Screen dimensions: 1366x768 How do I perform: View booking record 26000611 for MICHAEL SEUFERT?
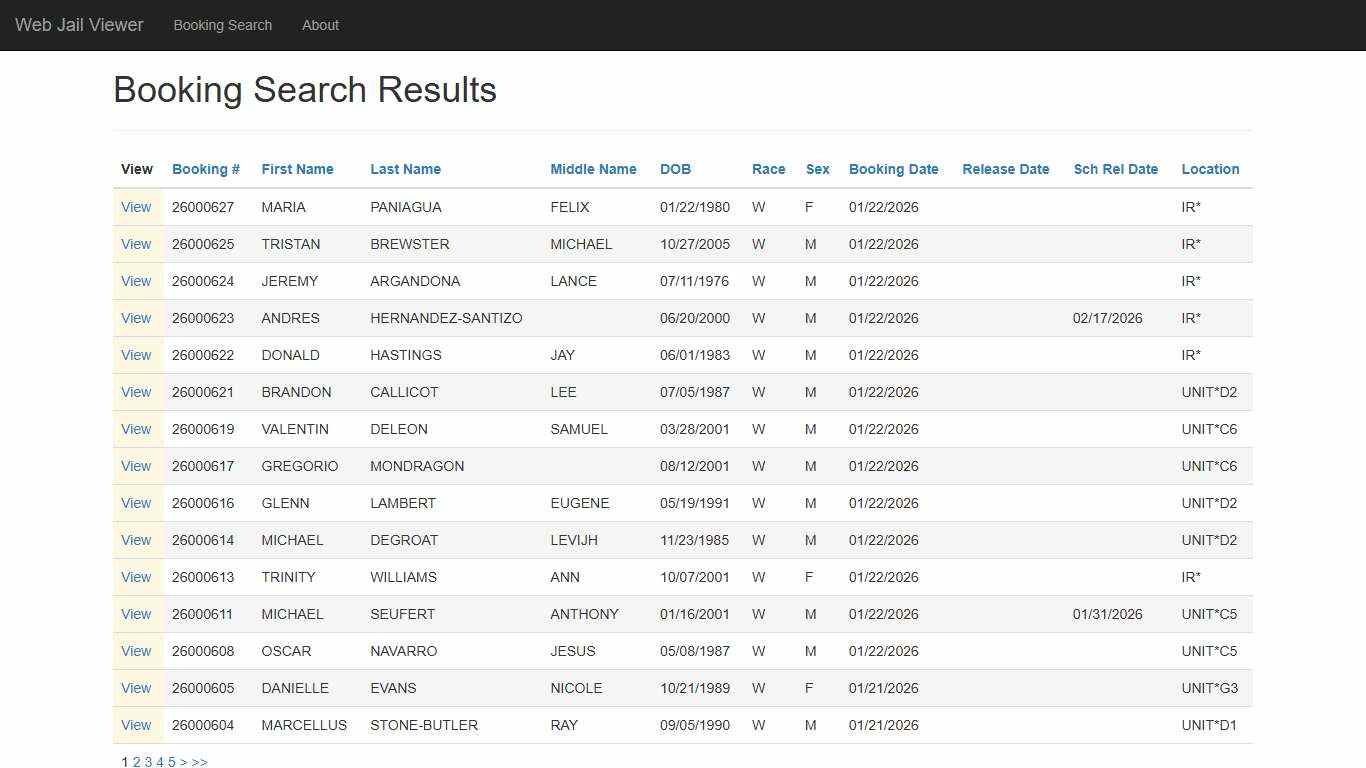(136, 614)
